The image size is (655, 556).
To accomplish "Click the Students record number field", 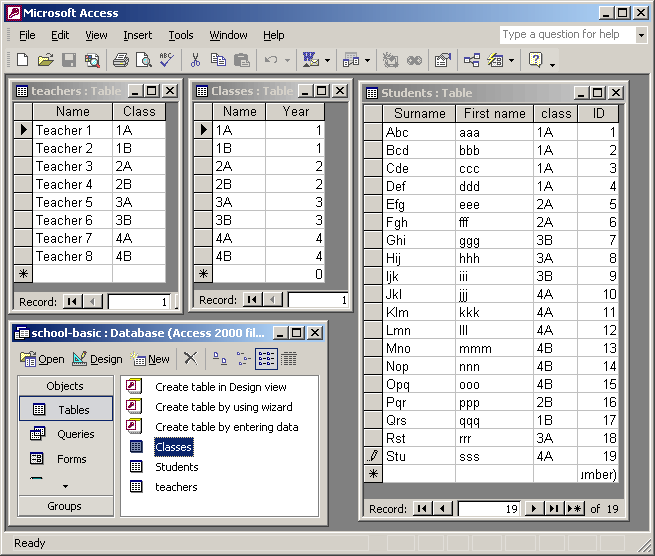I will pyautogui.click(x=489, y=508).
